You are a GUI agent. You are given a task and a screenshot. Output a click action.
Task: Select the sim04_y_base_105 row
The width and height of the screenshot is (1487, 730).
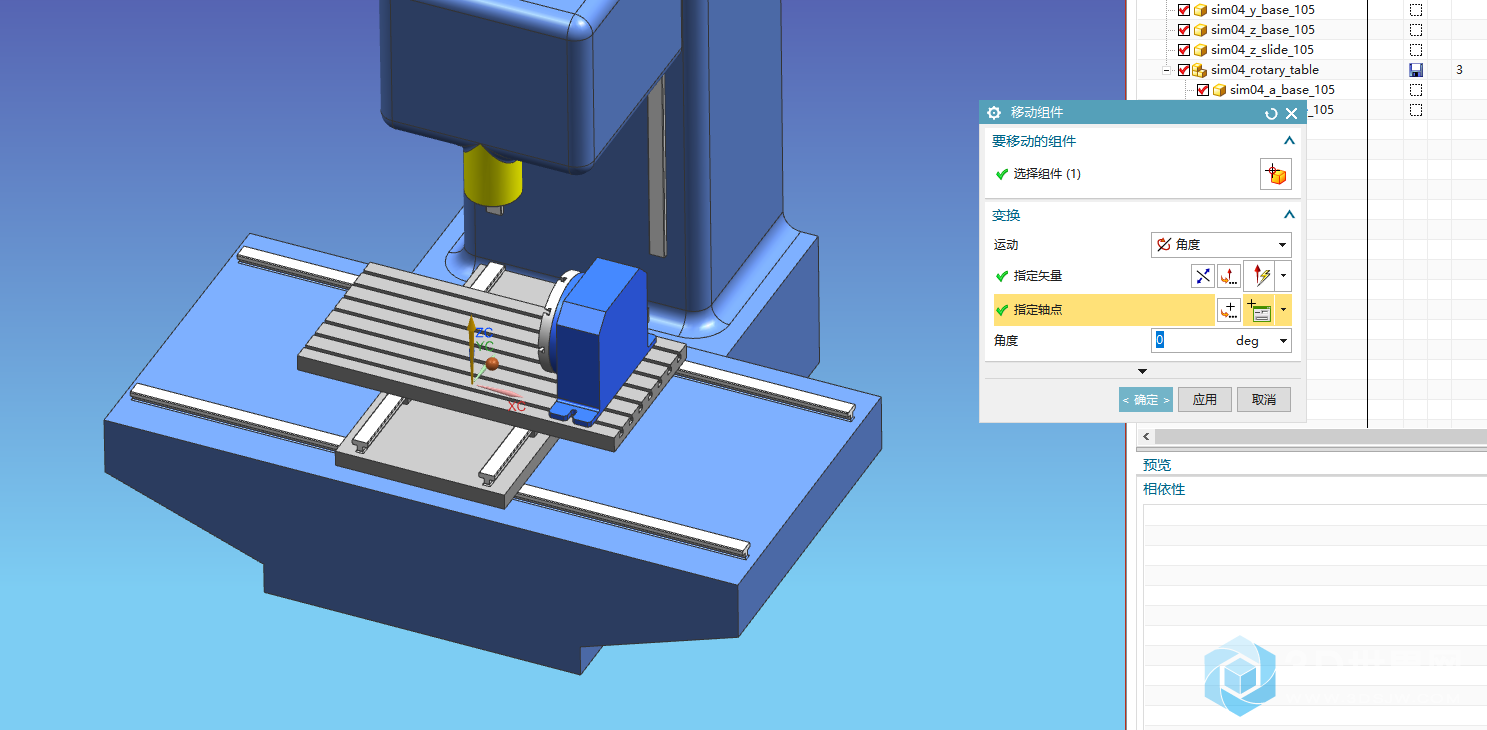[1263, 10]
